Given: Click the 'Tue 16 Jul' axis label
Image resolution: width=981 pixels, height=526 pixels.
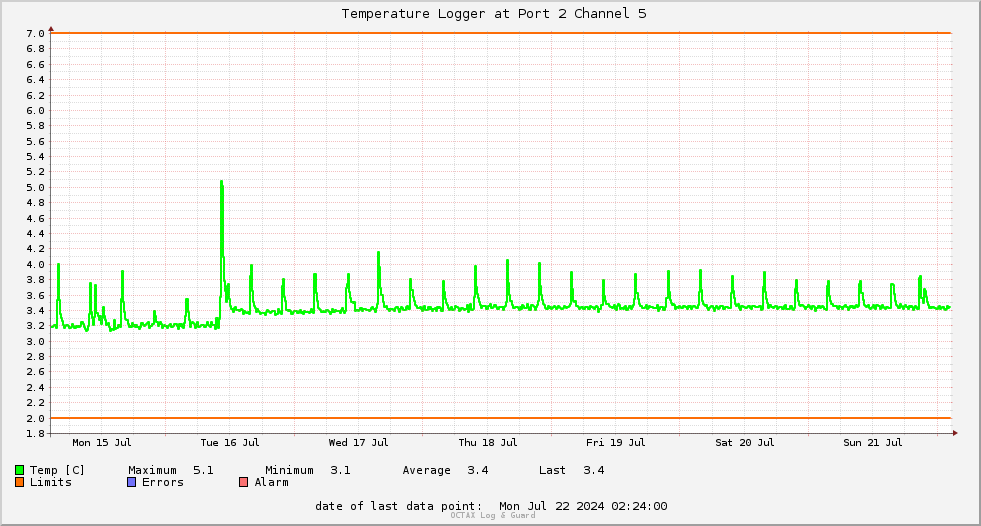Looking at the screenshot, I should pos(230,443).
